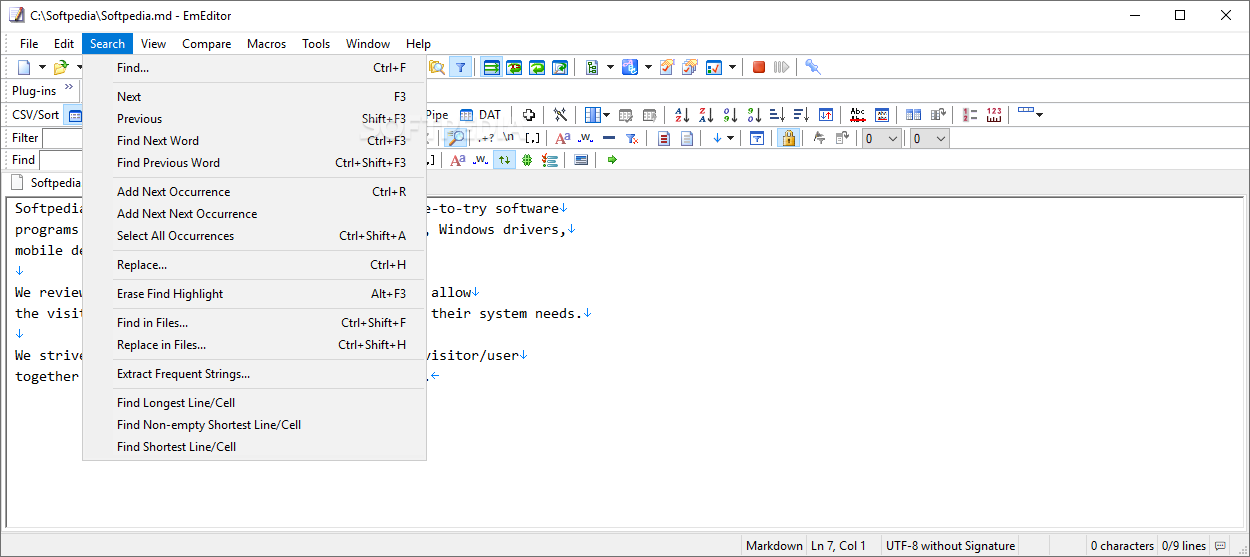The height and width of the screenshot is (557, 1250).
Task: Click the Pipe separated format icon
Action: pos(437,115)
